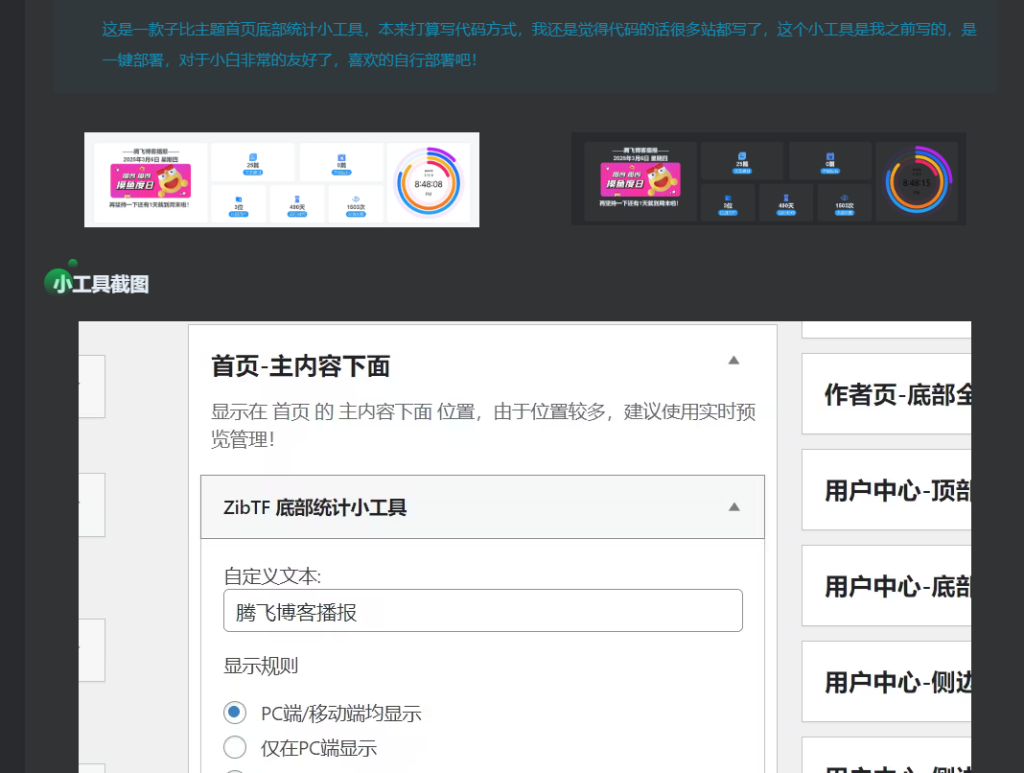The height and width of the screenshot is (773, 1024).
Task: Click the unselected radio below 仅在PC端显示
Action: (x=234, y=770)
